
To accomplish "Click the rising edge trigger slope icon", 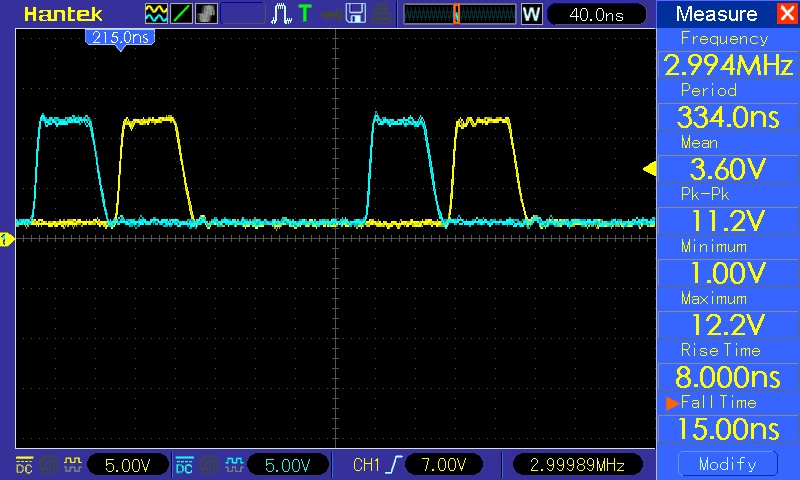I will [x=394, y=465].
